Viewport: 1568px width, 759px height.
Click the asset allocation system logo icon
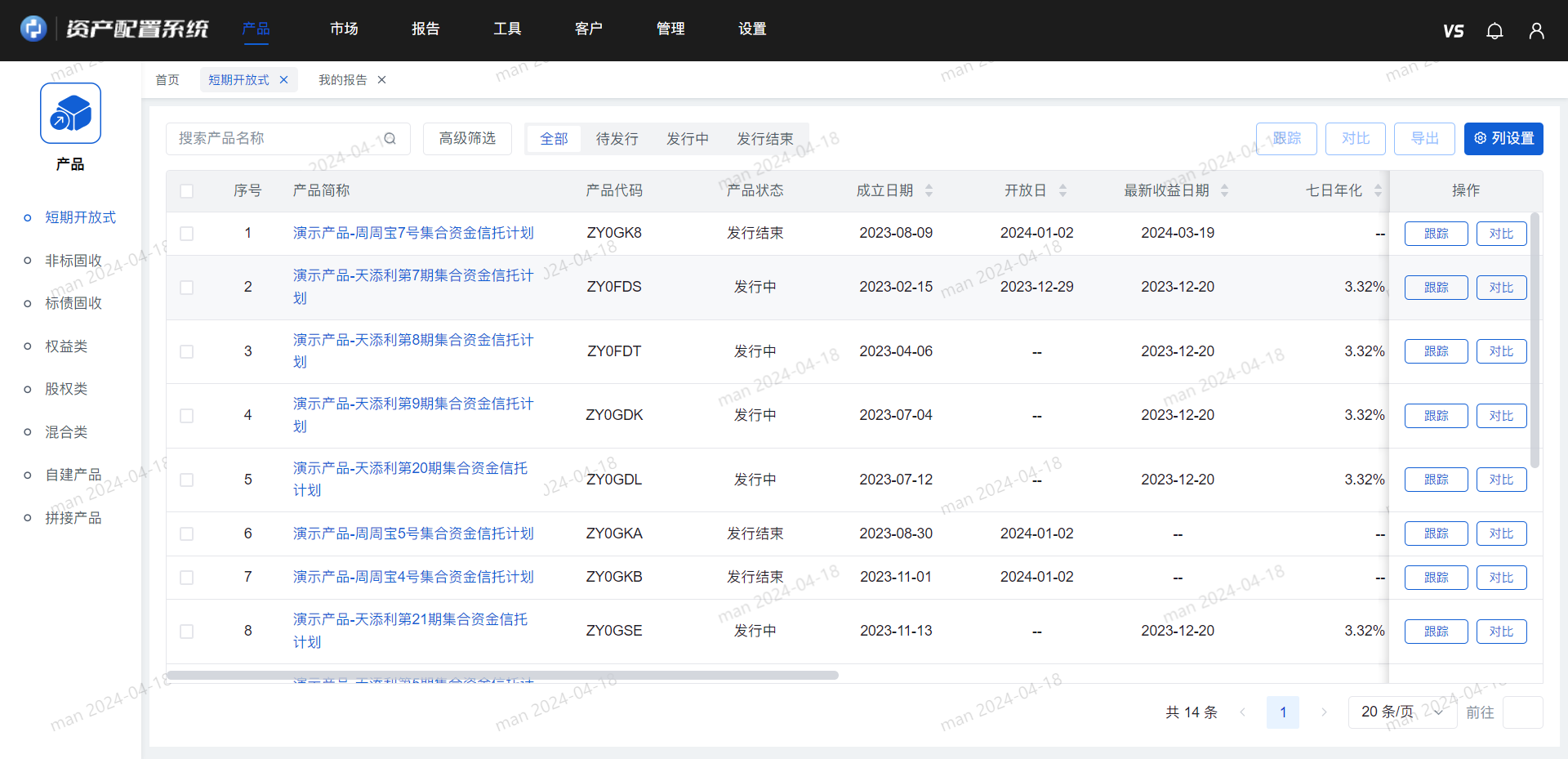33,29
